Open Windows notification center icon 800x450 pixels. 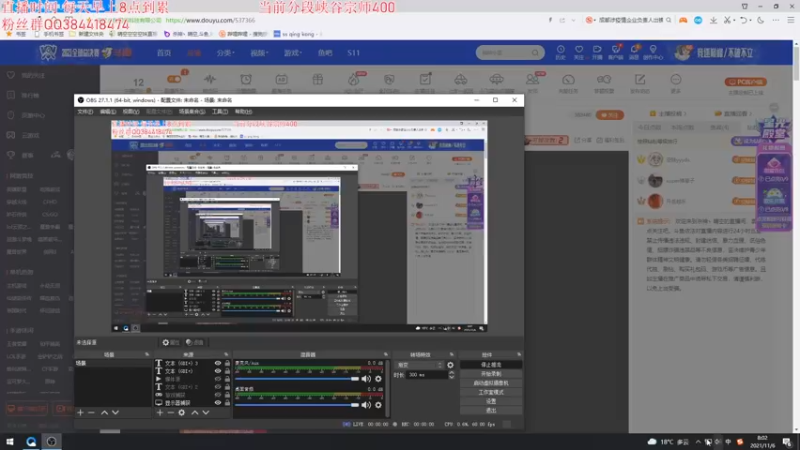tap(787, 442)
